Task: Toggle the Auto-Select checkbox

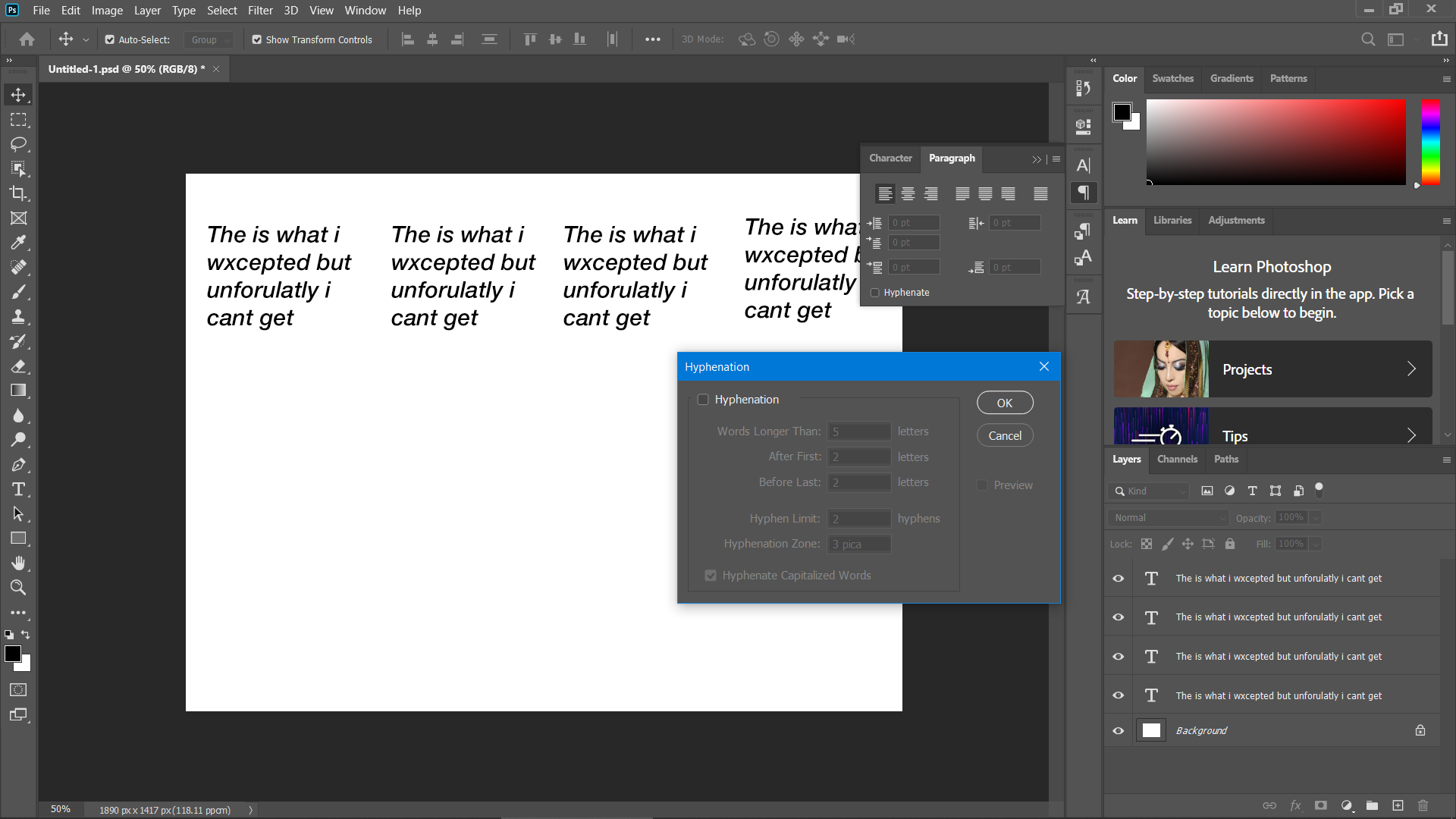Action: coord(110,39)
